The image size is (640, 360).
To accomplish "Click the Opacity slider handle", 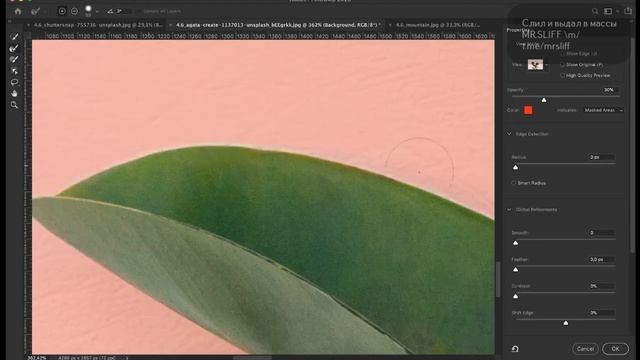I will point(544,100).
